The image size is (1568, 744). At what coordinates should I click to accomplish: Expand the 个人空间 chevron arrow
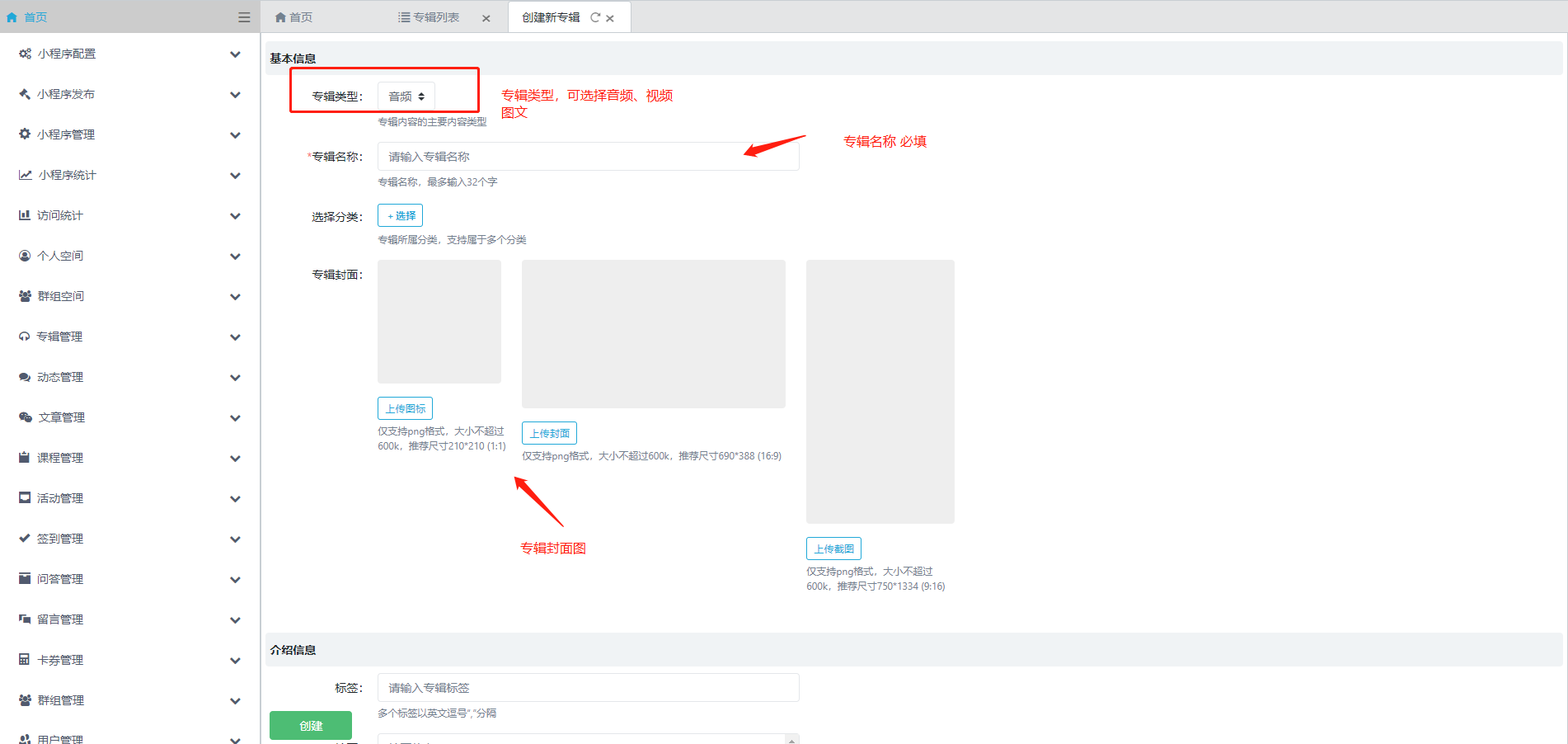pos(235,257)
